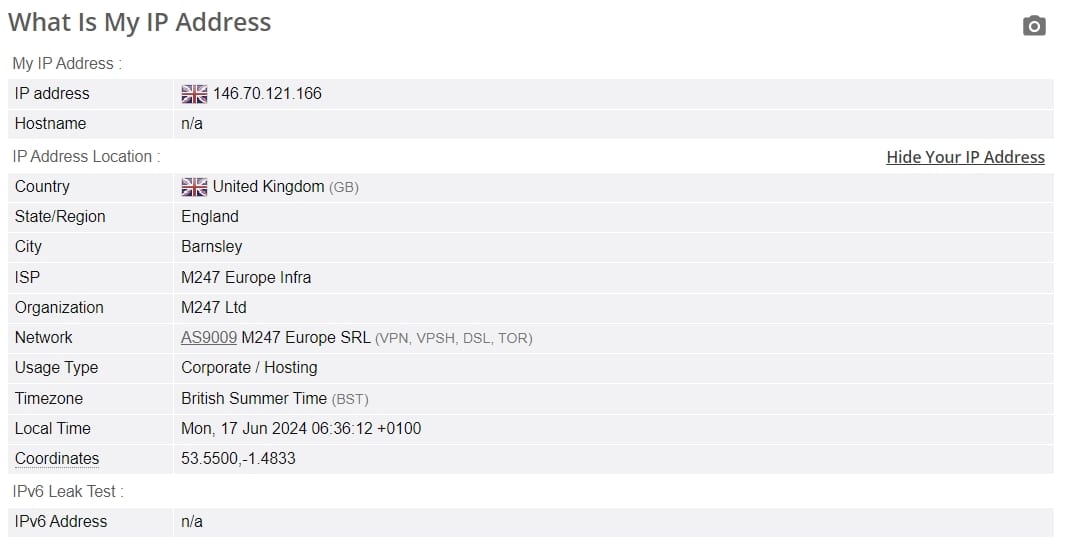Open the AS9009 network link

tap(208, 338)
